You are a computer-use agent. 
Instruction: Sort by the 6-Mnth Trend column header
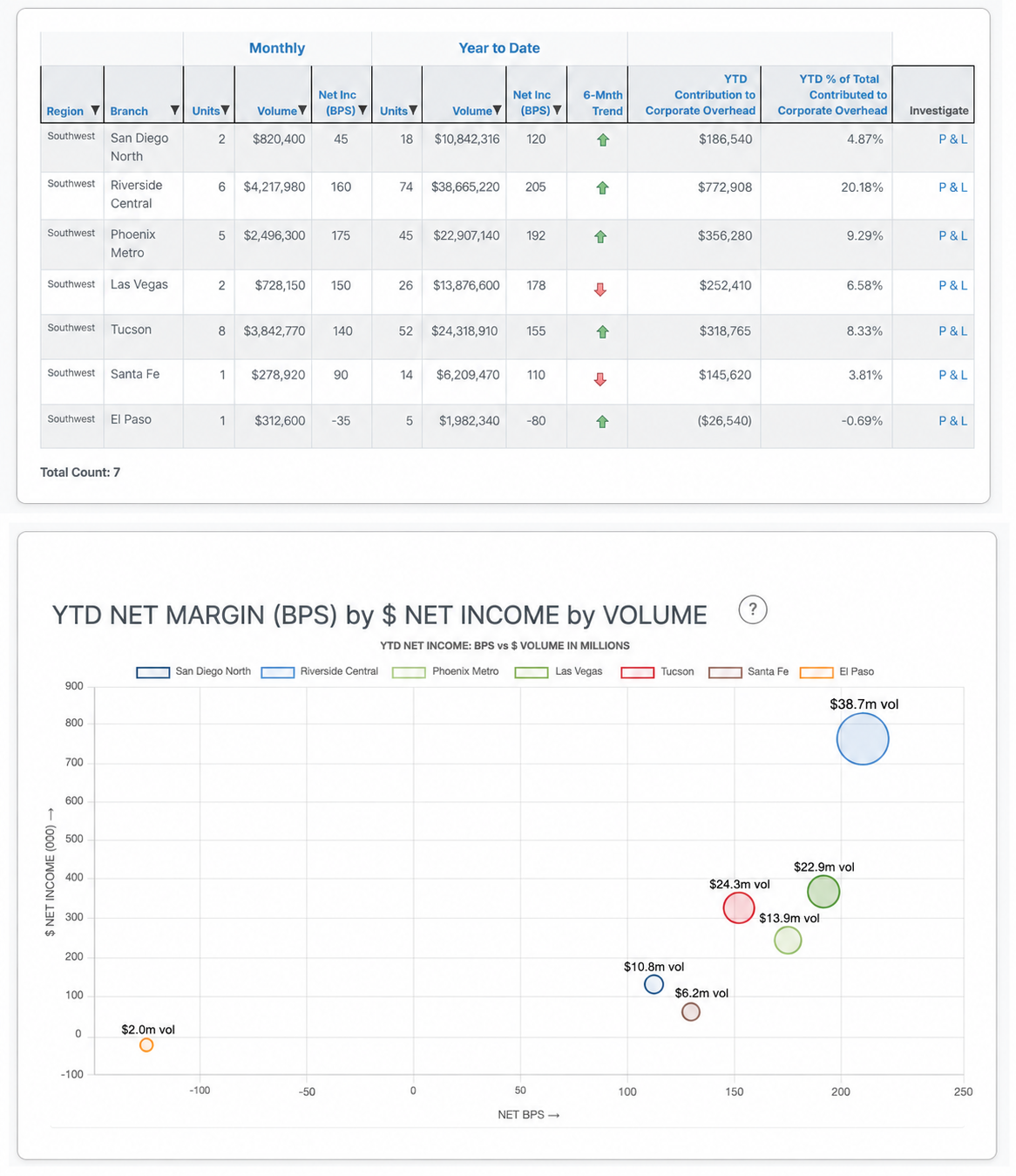pos(603,103)
